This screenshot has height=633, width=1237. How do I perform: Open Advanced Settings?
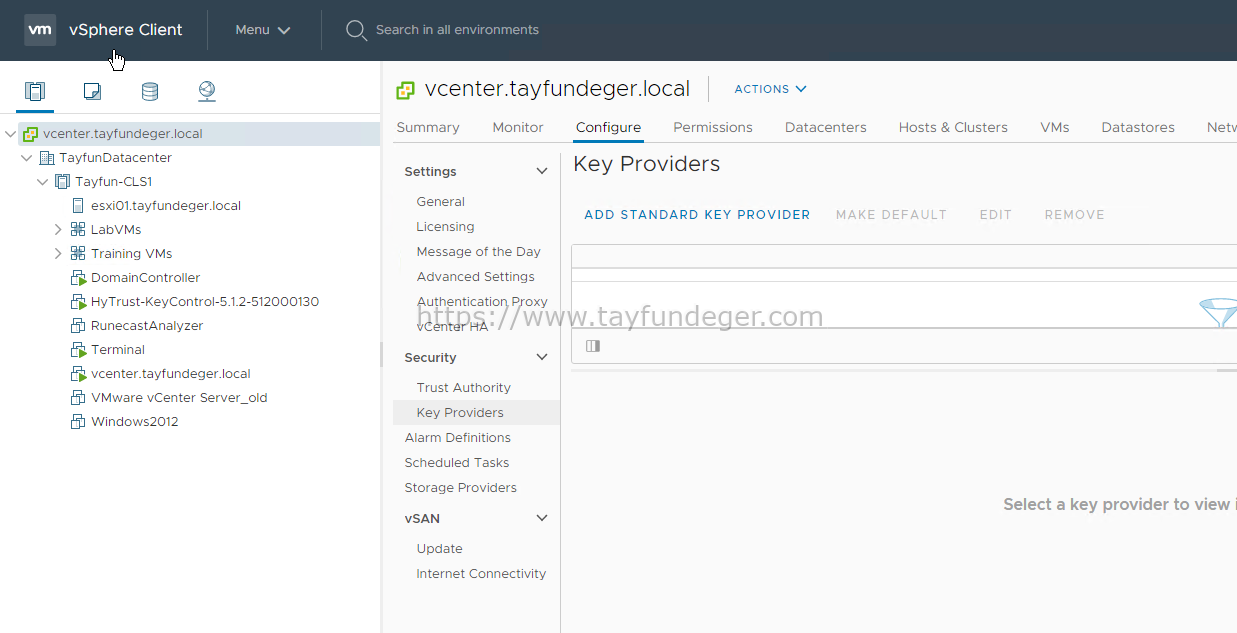(476, 277)
